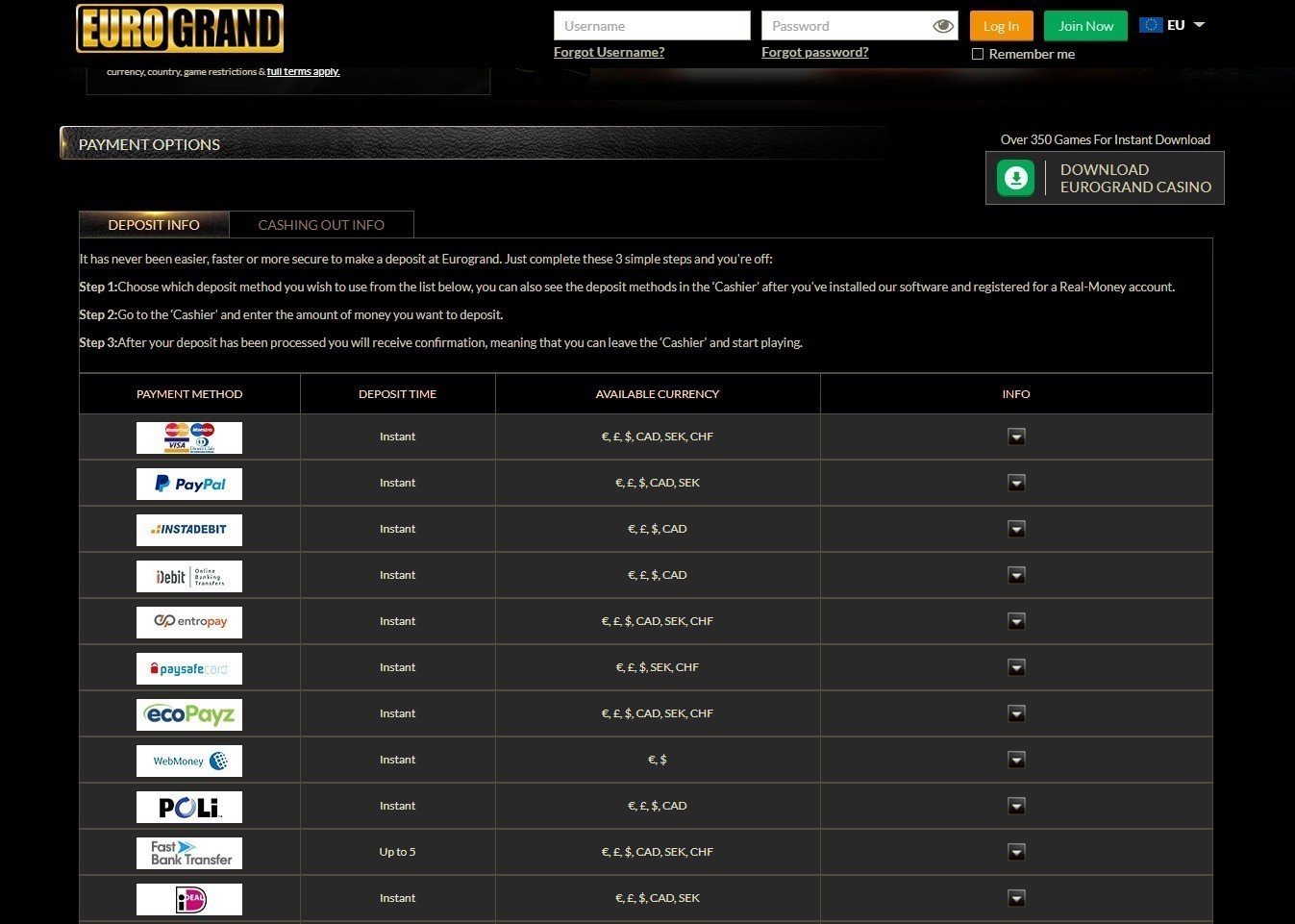Select the ecoPayz payment method
The width and height of the screenshot is (1295, 924).
click(x=188, y=713)
